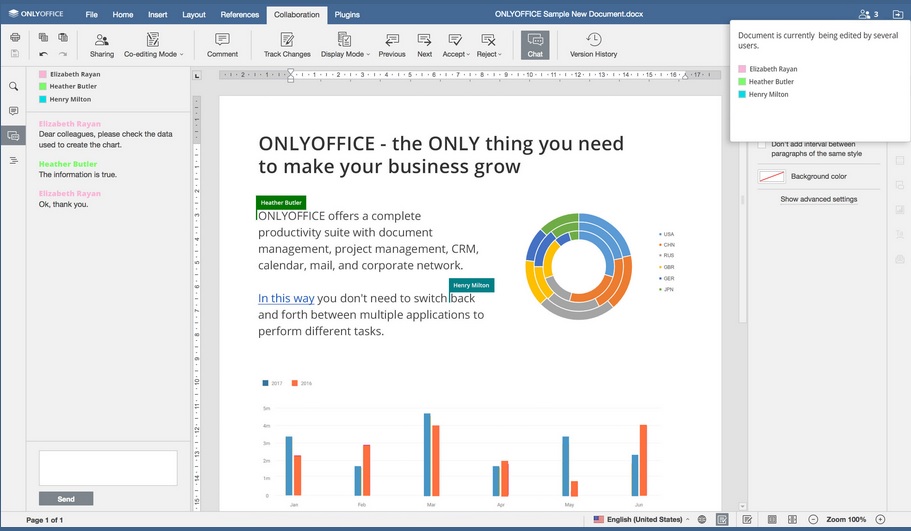The height and width of the screenshot is (531, 911).
Task: Click the Save icon below Print
Action: pyautogui.click(x=15, y=53)
